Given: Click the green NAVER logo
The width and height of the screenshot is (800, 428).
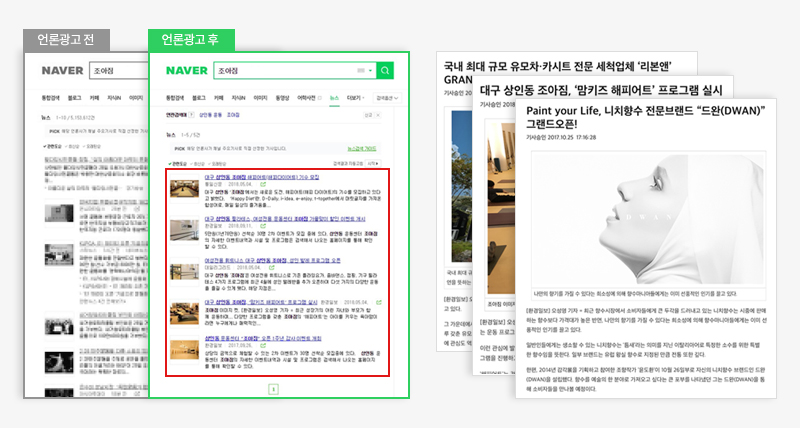Looking at the screenshot, I should pyautogui.click(x=187, y=70).
